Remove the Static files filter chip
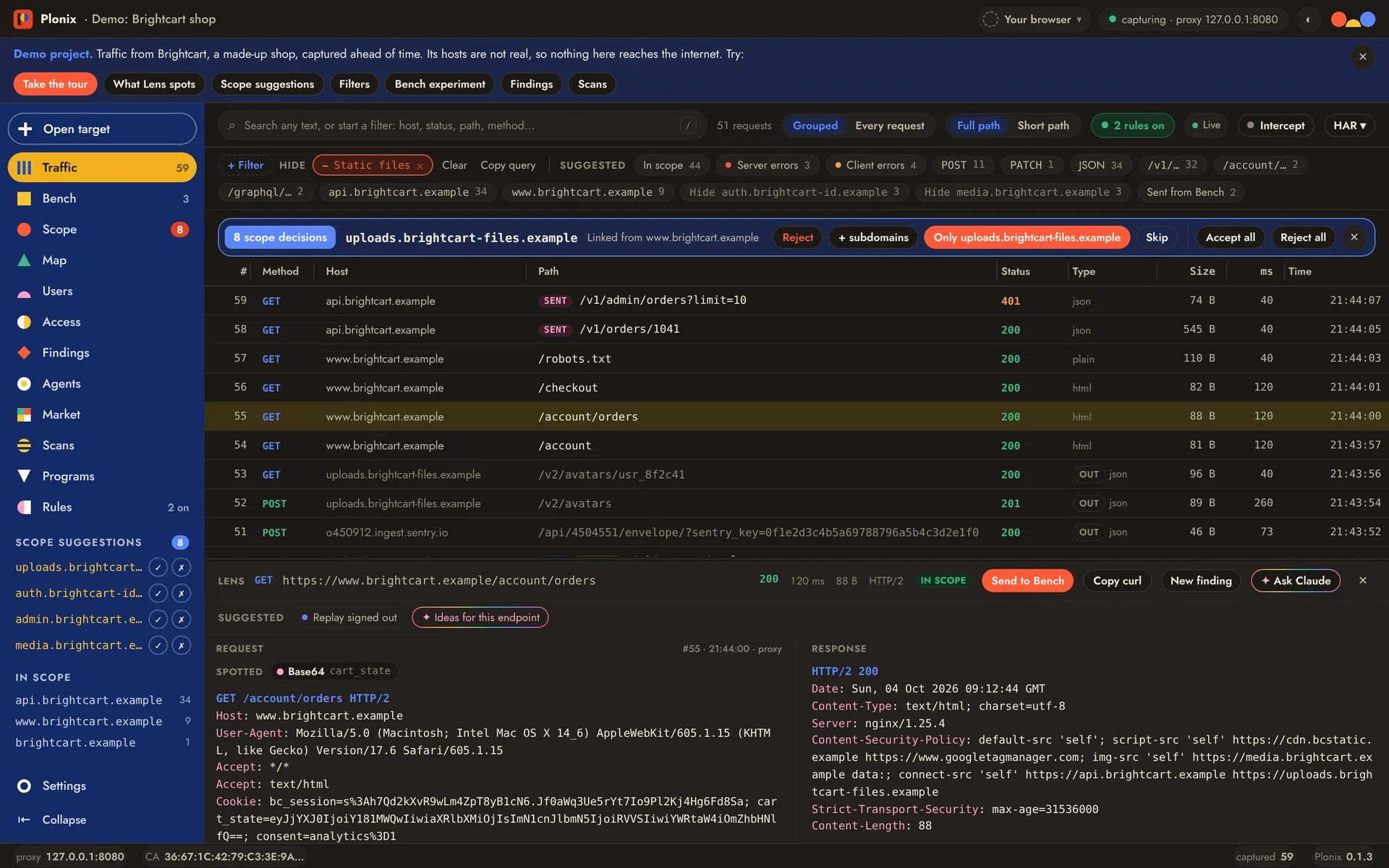 click(x=420, y=166)
